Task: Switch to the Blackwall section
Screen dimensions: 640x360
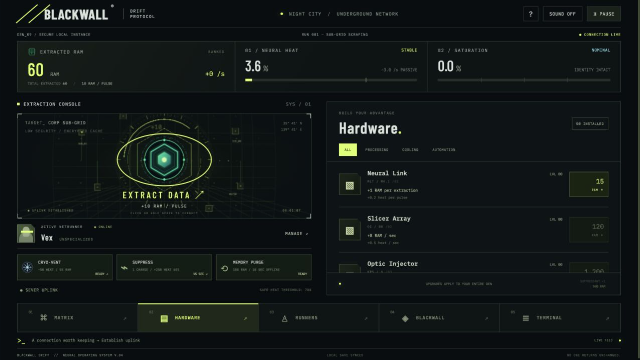Action: tap(439, 318)
